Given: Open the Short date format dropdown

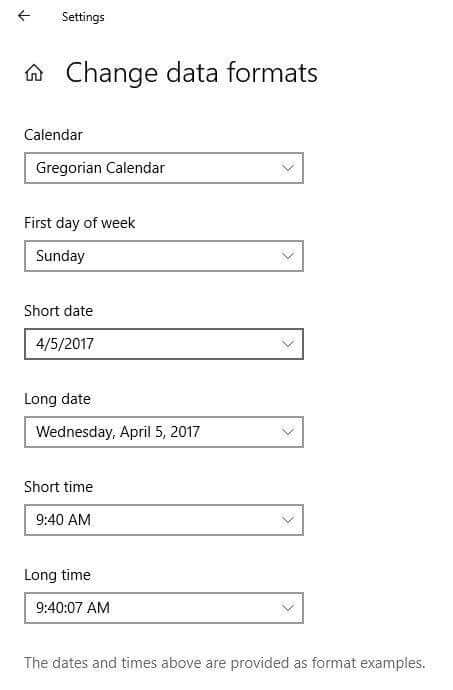Looking at the screenshot, I should pyautogui.click(x=164, y=344).
